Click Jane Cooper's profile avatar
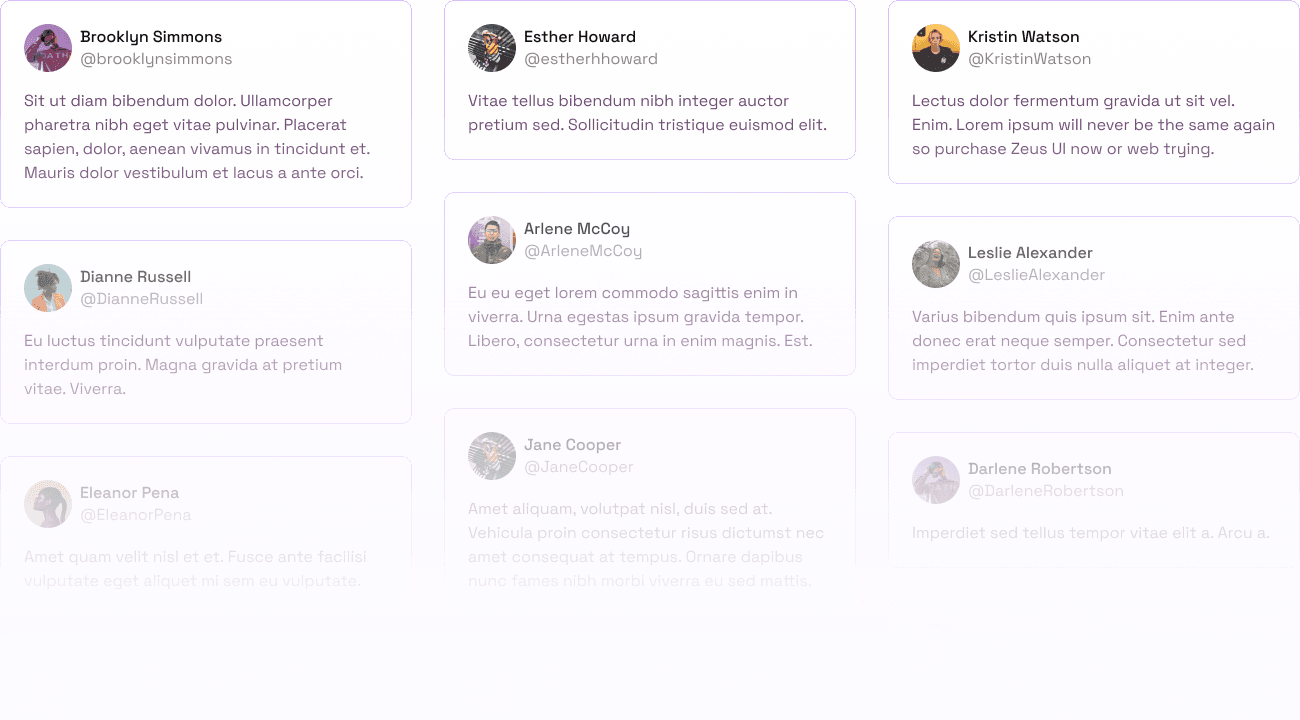The image size is (1300, 720). tap(492, 456)
